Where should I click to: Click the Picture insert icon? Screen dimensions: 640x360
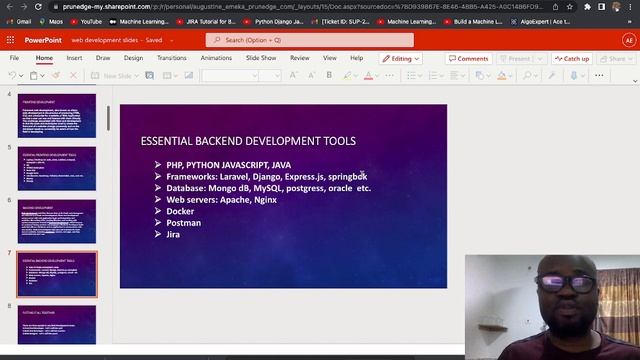point(189,76)
